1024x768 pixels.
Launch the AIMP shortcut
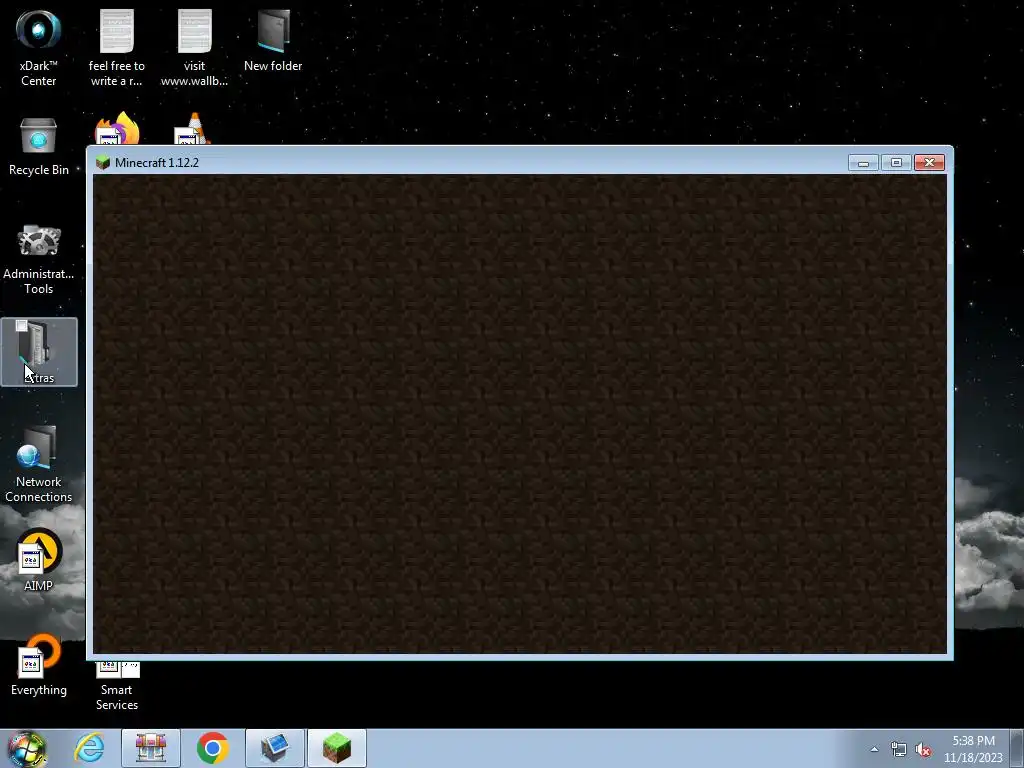click(x=39, y=559)
